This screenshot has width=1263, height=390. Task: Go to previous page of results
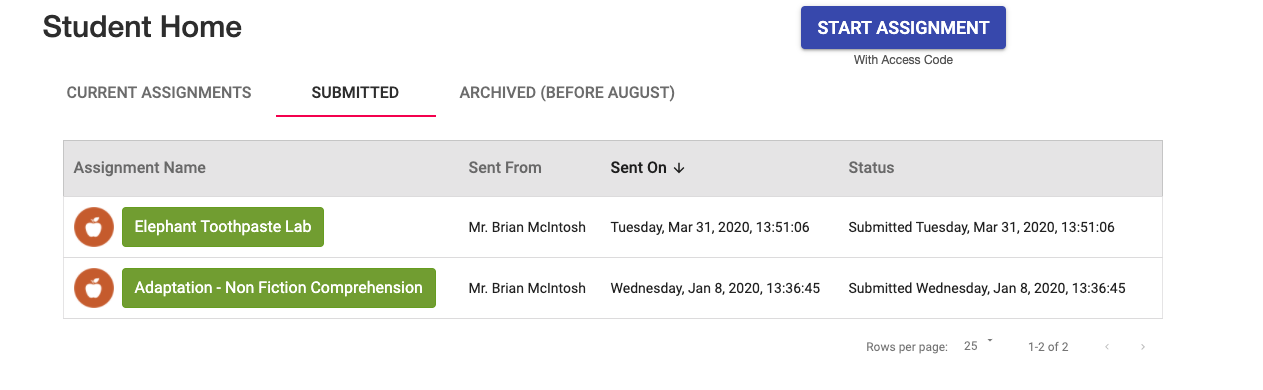click(1107, 347)
